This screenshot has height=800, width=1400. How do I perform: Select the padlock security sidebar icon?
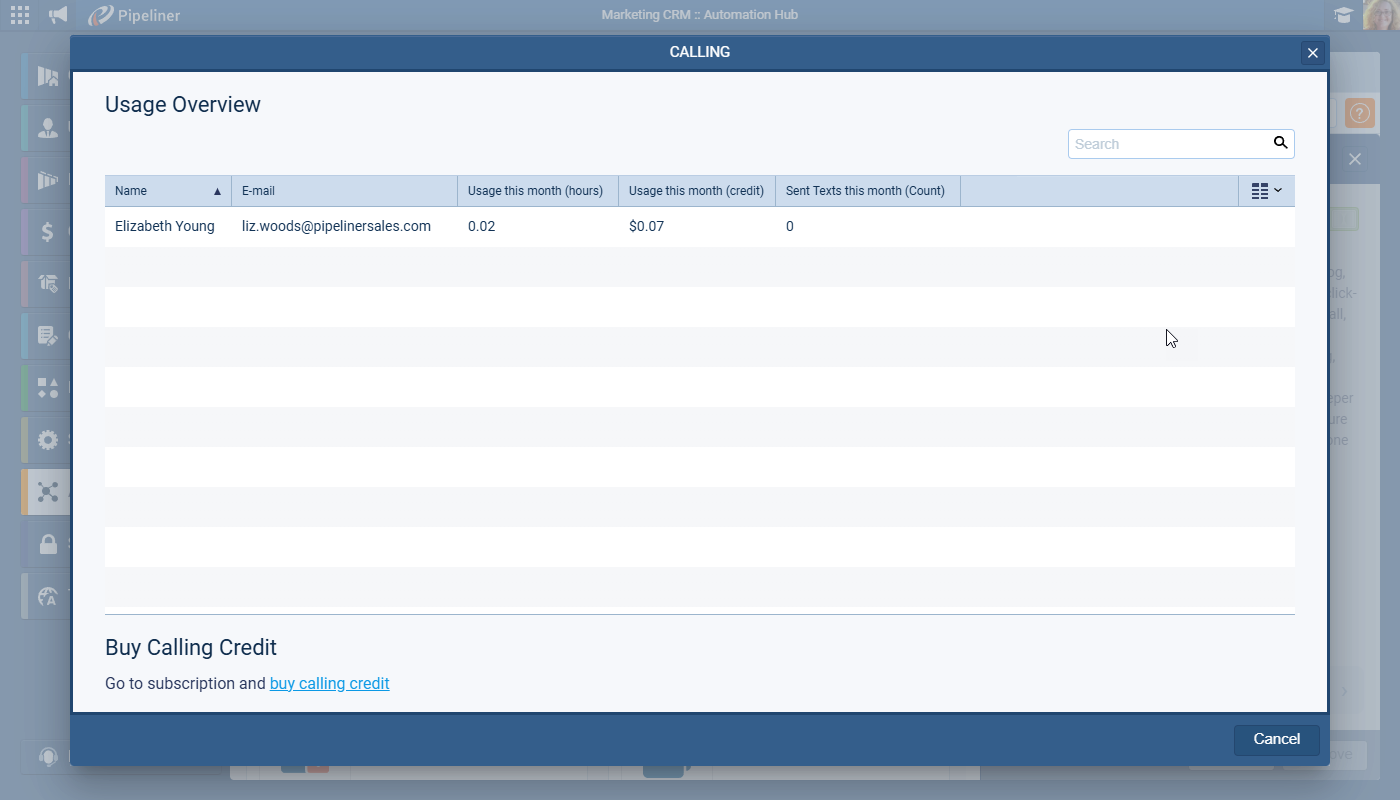point(47,544)
